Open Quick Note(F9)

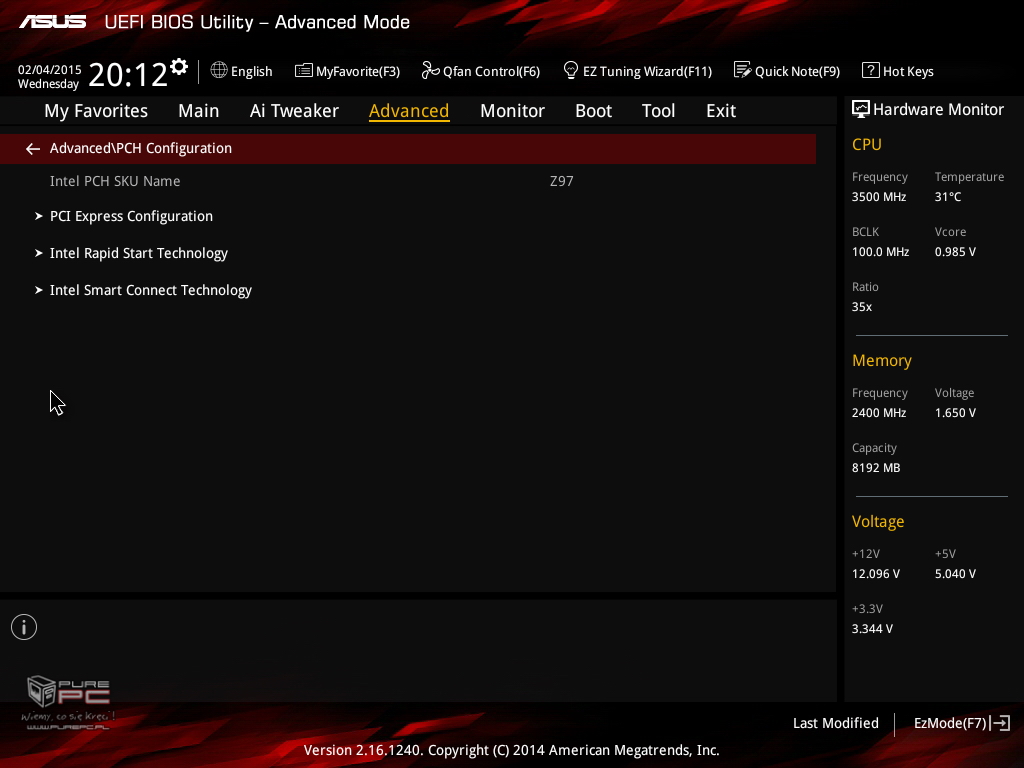[797, 71]
